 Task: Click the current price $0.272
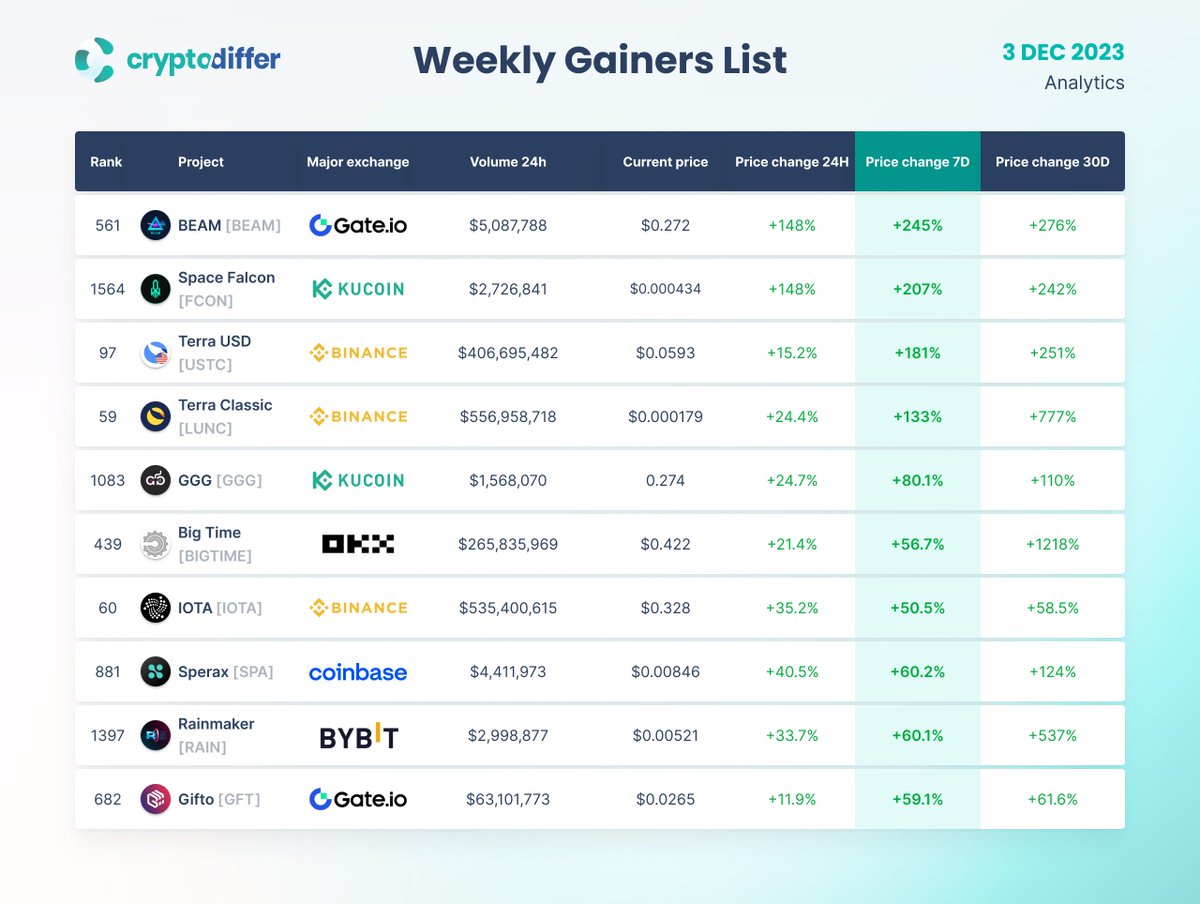coord(665,225)
